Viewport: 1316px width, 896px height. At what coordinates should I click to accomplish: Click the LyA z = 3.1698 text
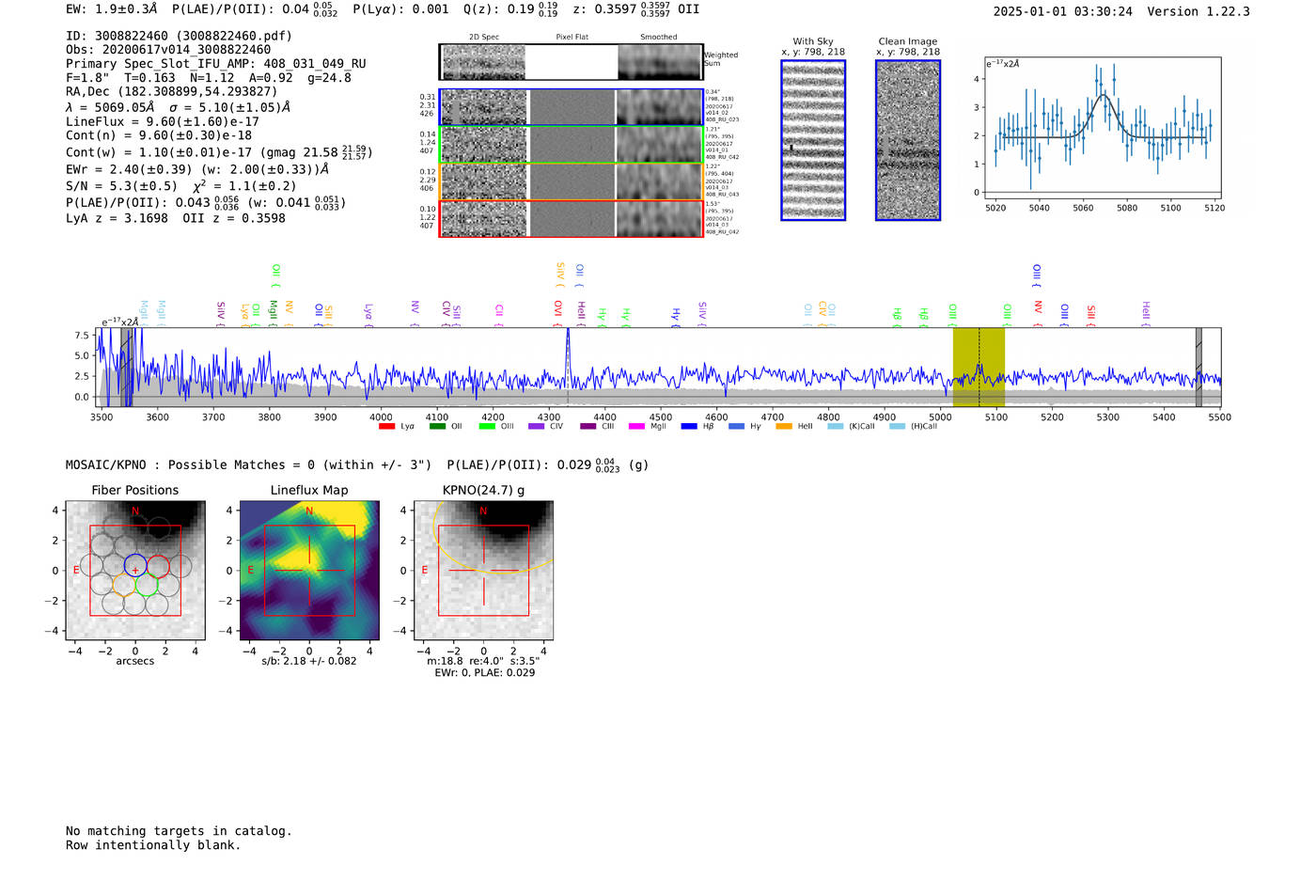tap(117, 218)
